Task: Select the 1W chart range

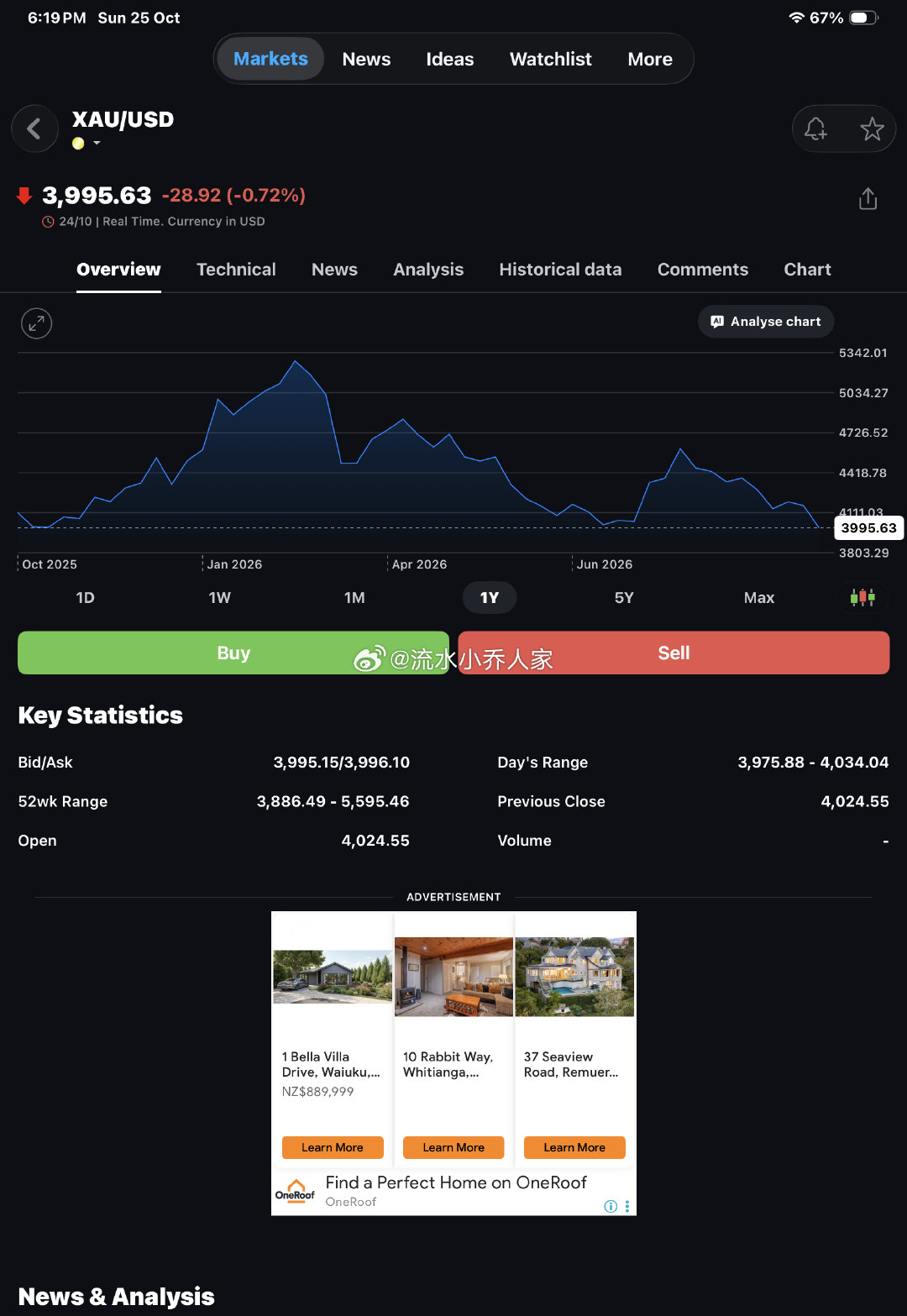Action: click(x=219, y=598)
